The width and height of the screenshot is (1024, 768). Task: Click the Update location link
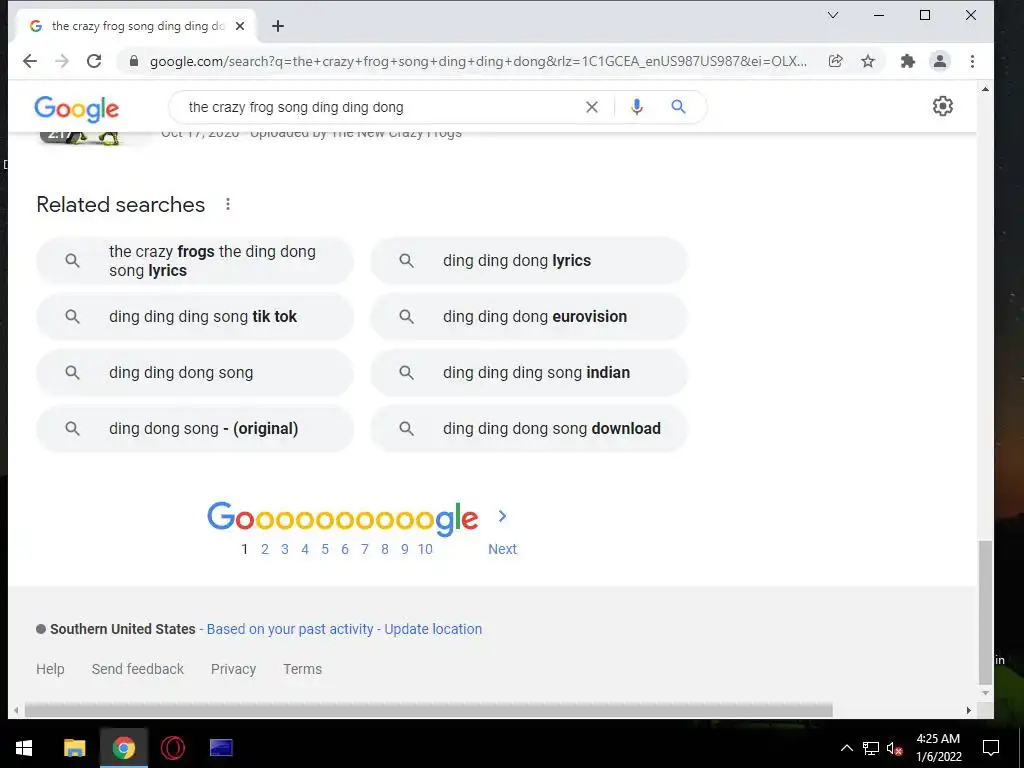433,629
